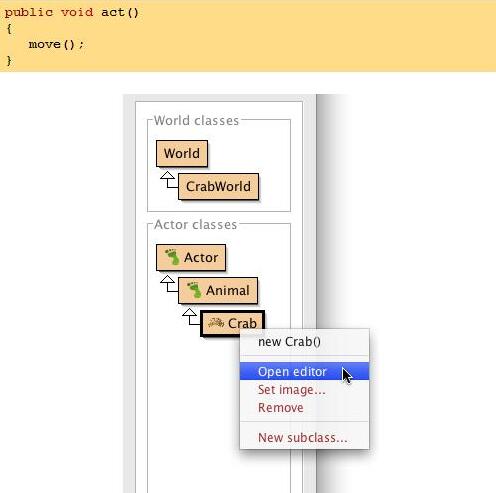
Task: Click the footprint icon on Animal class
Action: point(194,290)
